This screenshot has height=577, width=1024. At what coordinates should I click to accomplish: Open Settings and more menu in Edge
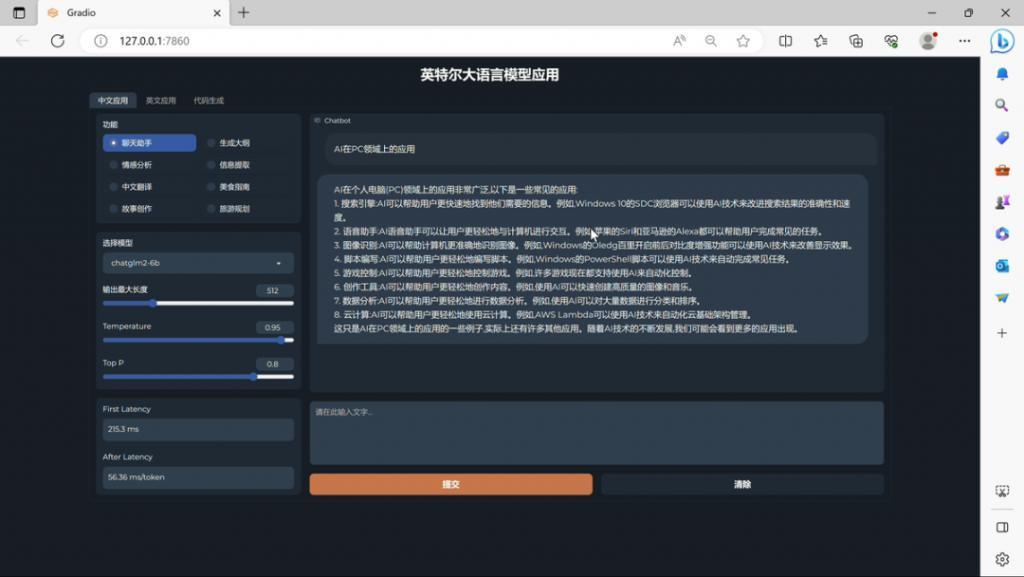(964, 41)
